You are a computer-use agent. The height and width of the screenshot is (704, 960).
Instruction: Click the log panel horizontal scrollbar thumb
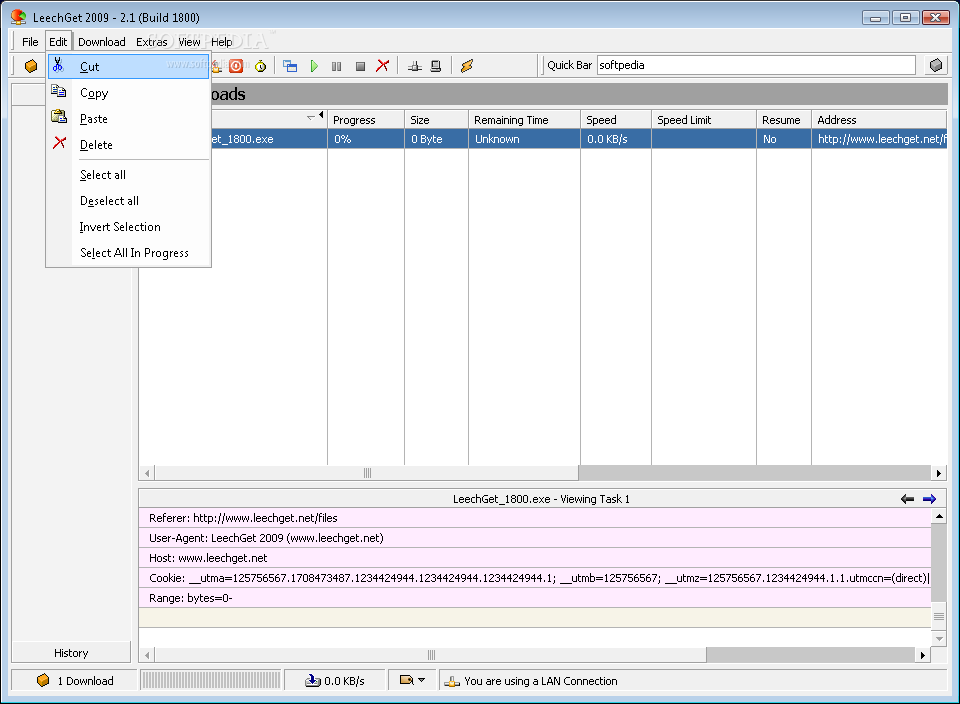[x=430, y=655]
